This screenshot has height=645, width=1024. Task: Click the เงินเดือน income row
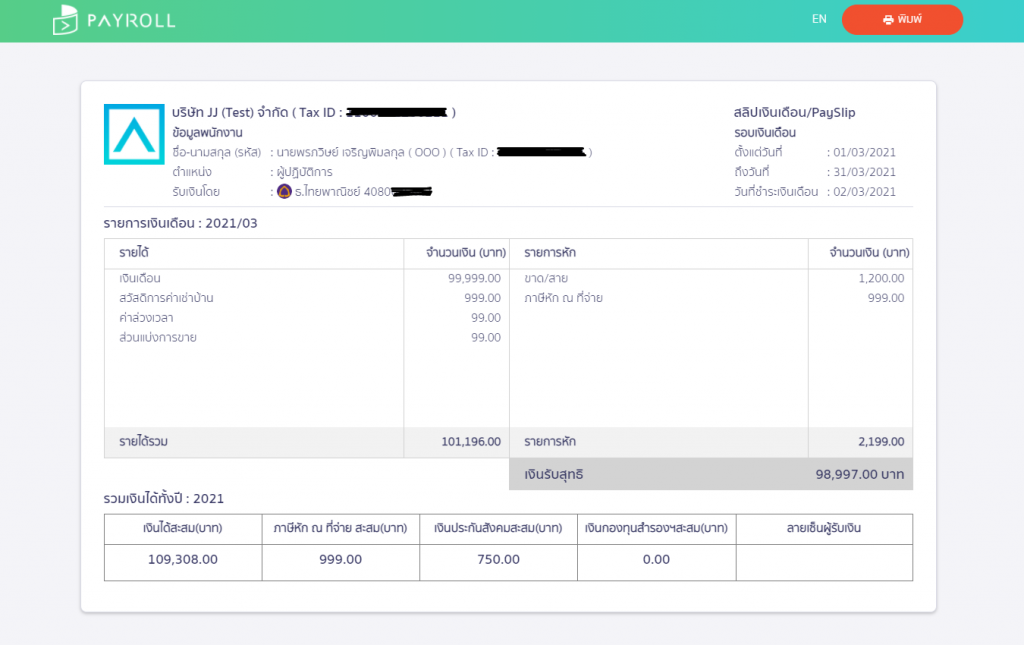(x=140, y=278)
